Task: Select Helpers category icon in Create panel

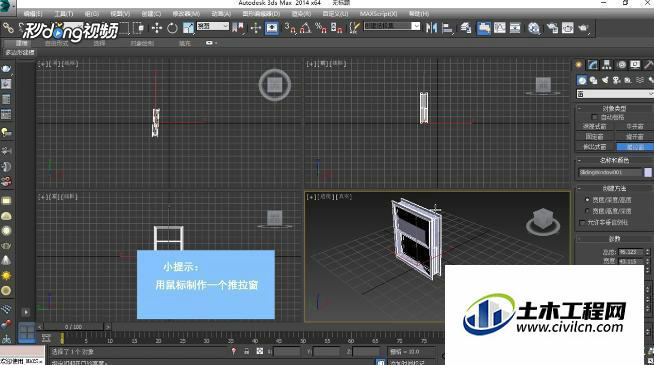Action: 628,80
